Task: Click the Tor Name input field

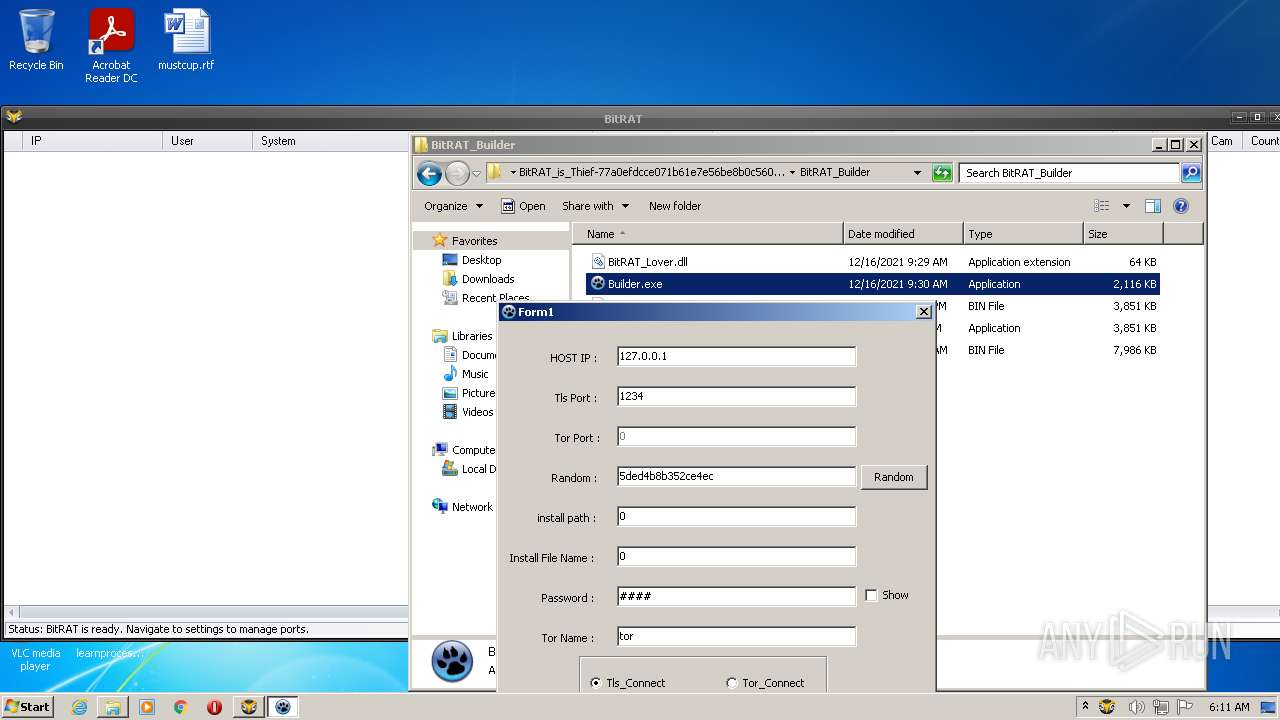Action: coord(737,636)
